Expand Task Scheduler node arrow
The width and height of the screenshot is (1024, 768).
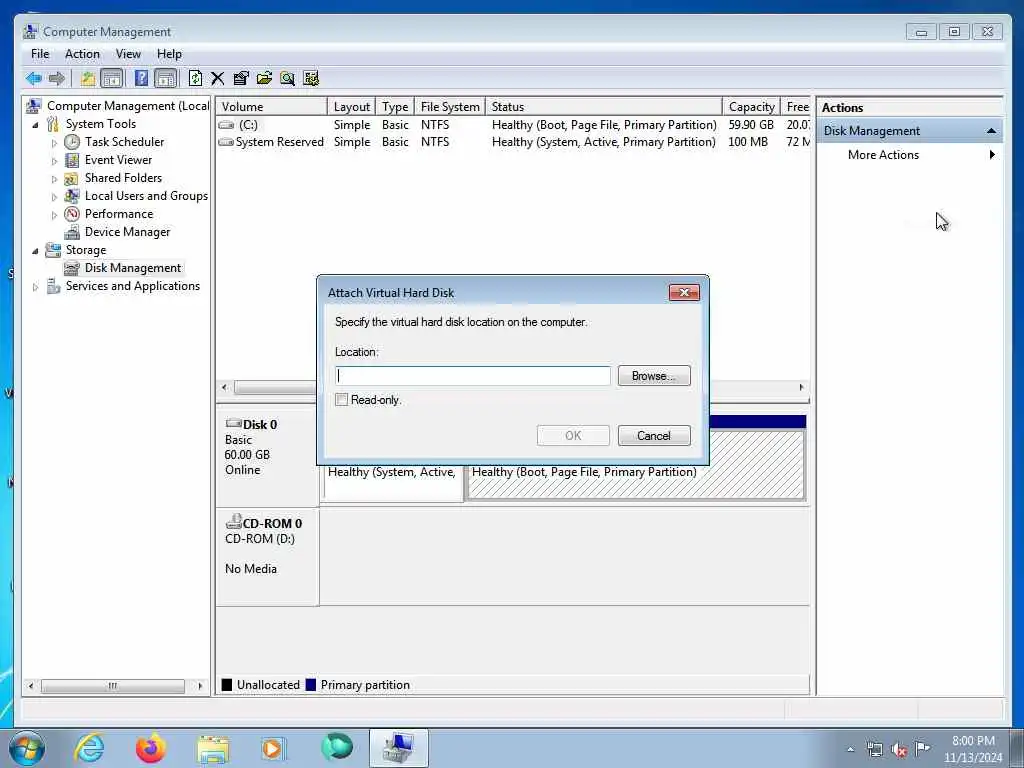point(54,142)
